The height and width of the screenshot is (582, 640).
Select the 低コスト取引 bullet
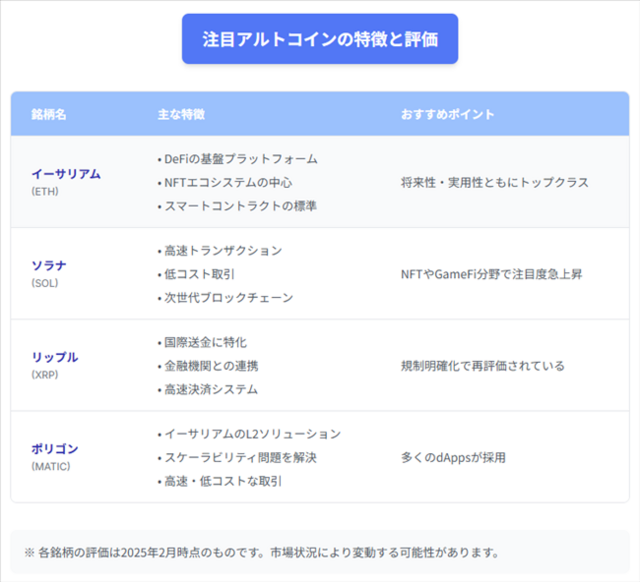click(x=196, y=274)
